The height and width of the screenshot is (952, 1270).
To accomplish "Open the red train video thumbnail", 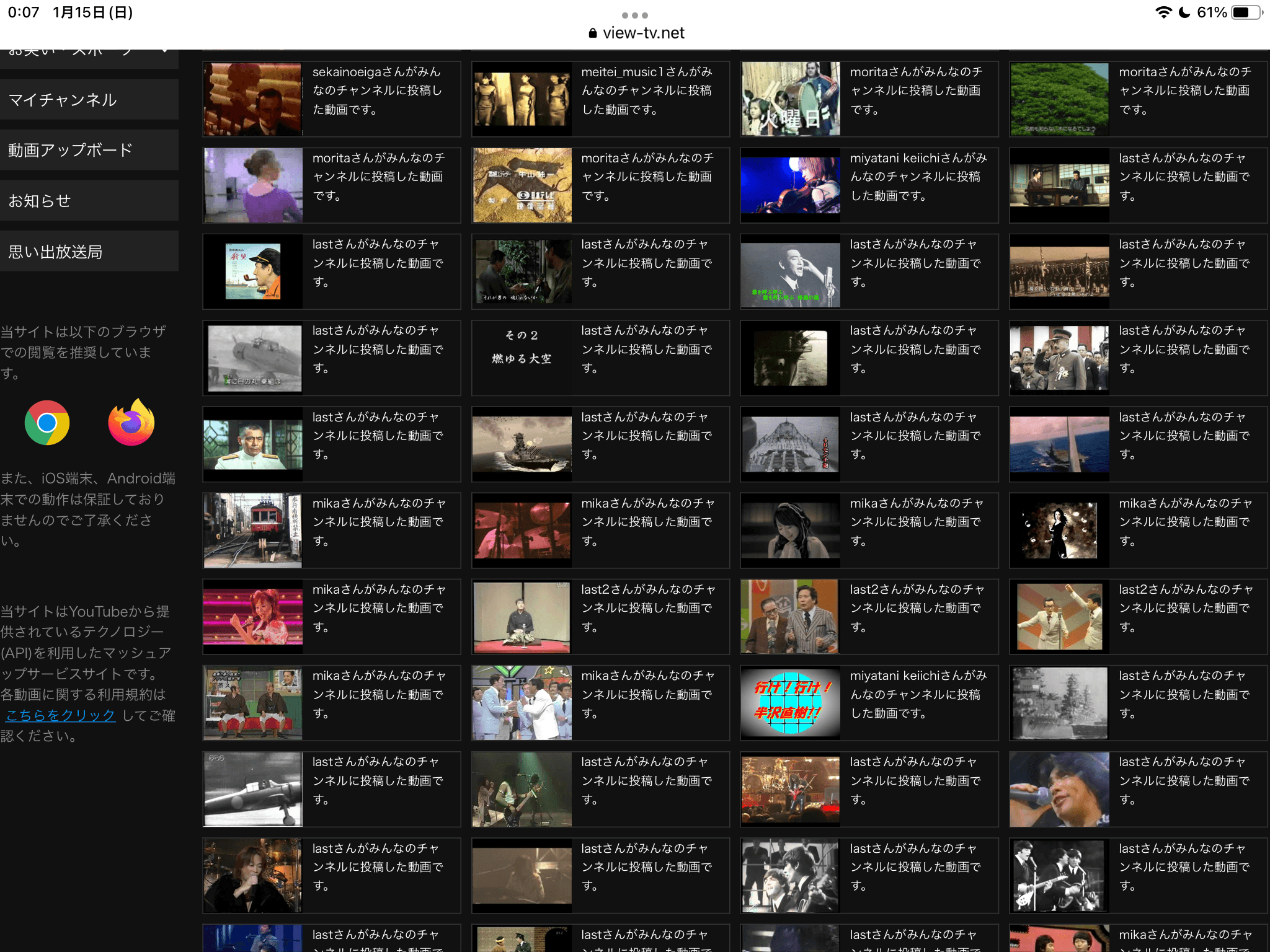I will (253, 531).
